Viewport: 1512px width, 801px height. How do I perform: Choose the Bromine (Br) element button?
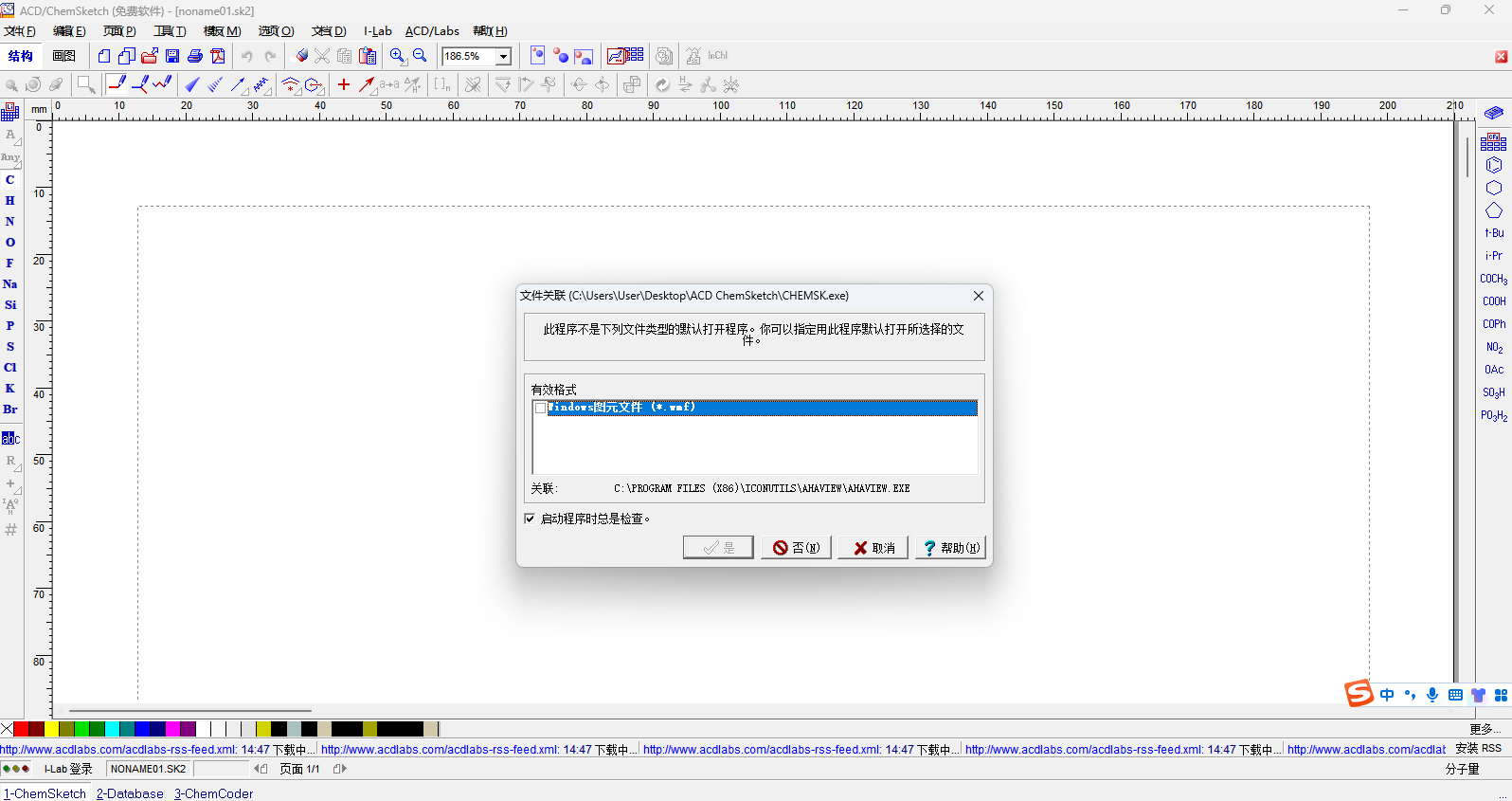pyautogui.click(x=10, y=409)
